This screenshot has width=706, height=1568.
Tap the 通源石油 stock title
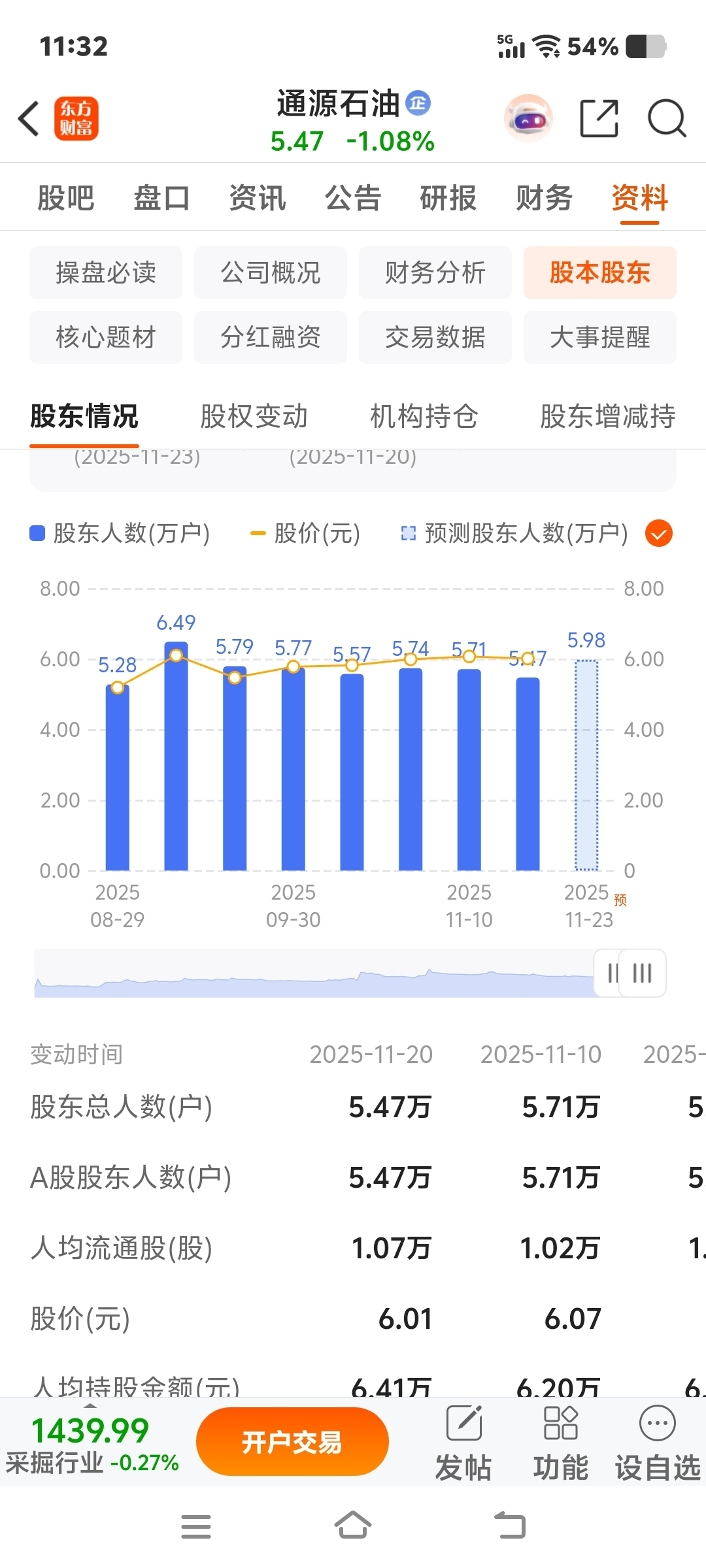[x=338, y=104]
